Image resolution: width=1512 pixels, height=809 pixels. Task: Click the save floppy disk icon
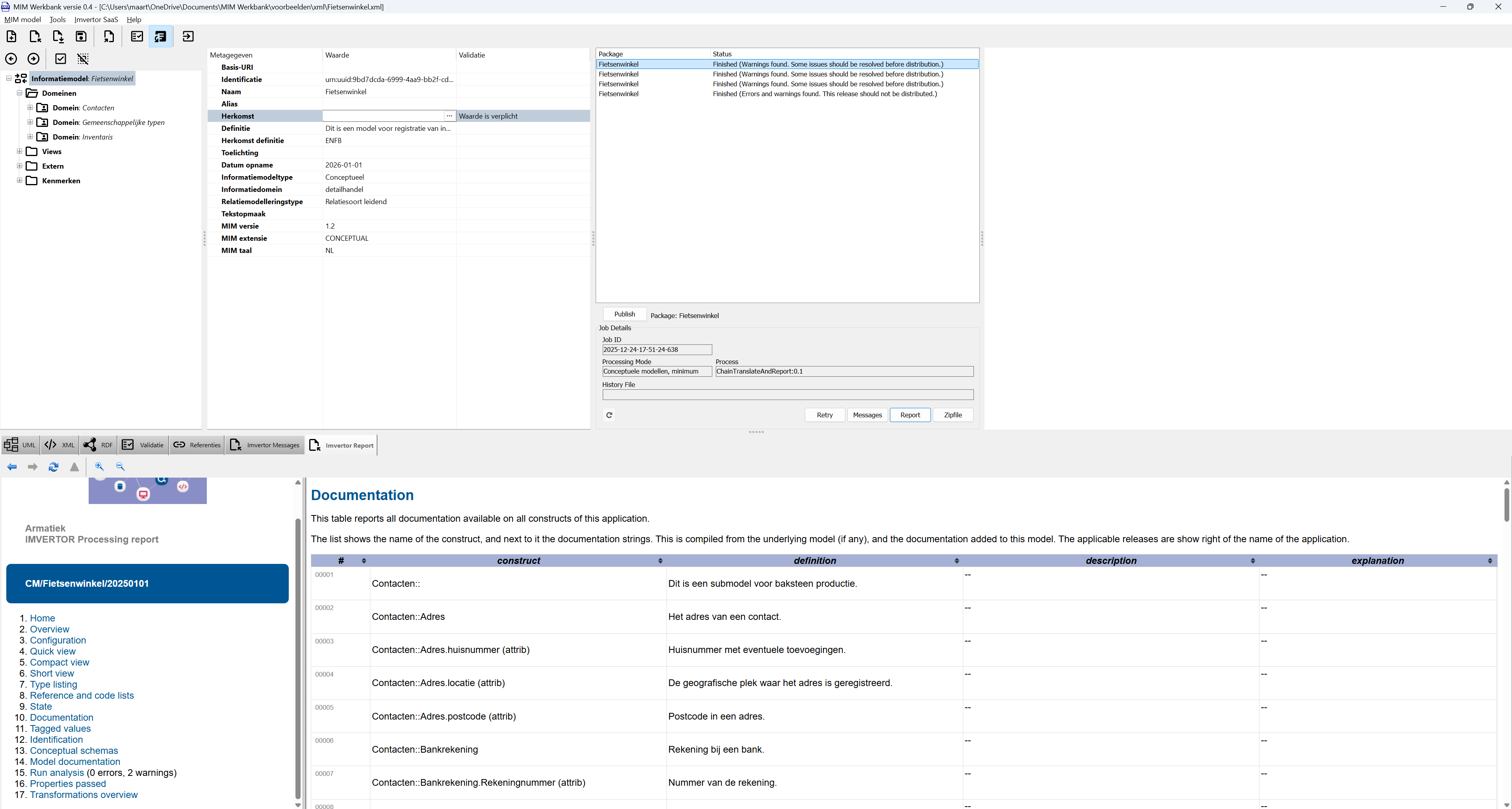(x=81, y=36)
